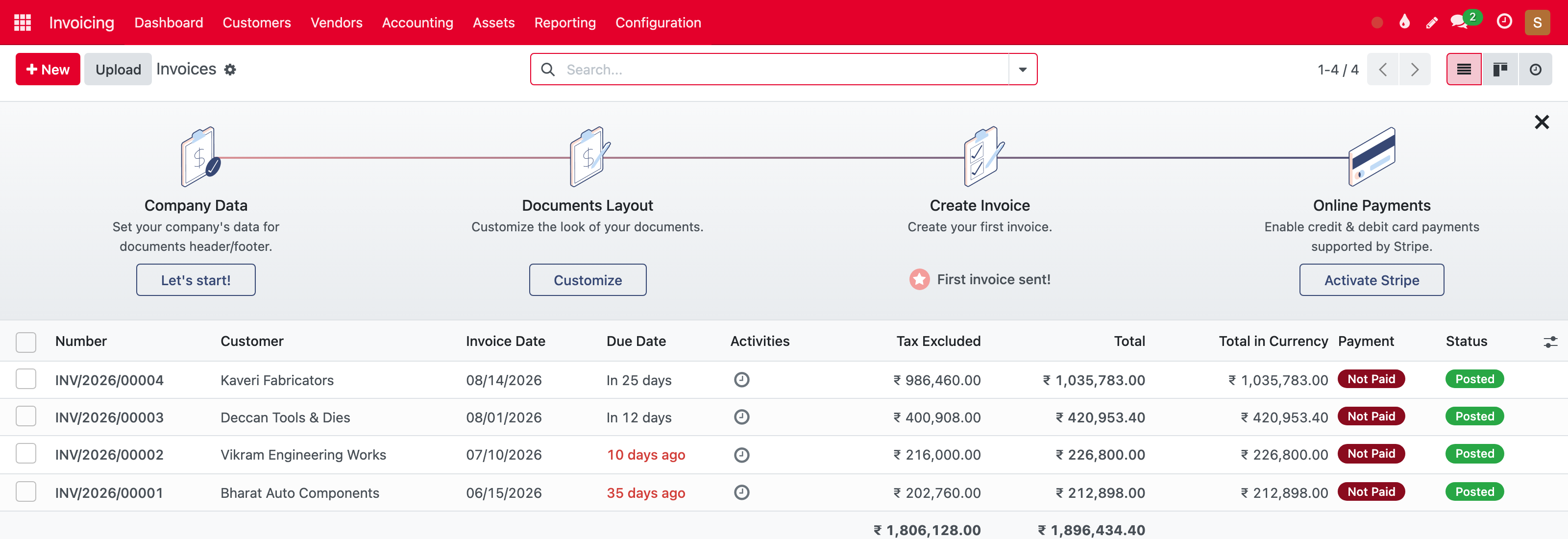Sort by Due Date column header
The image size is (1568, 539).
click(636, 342)
